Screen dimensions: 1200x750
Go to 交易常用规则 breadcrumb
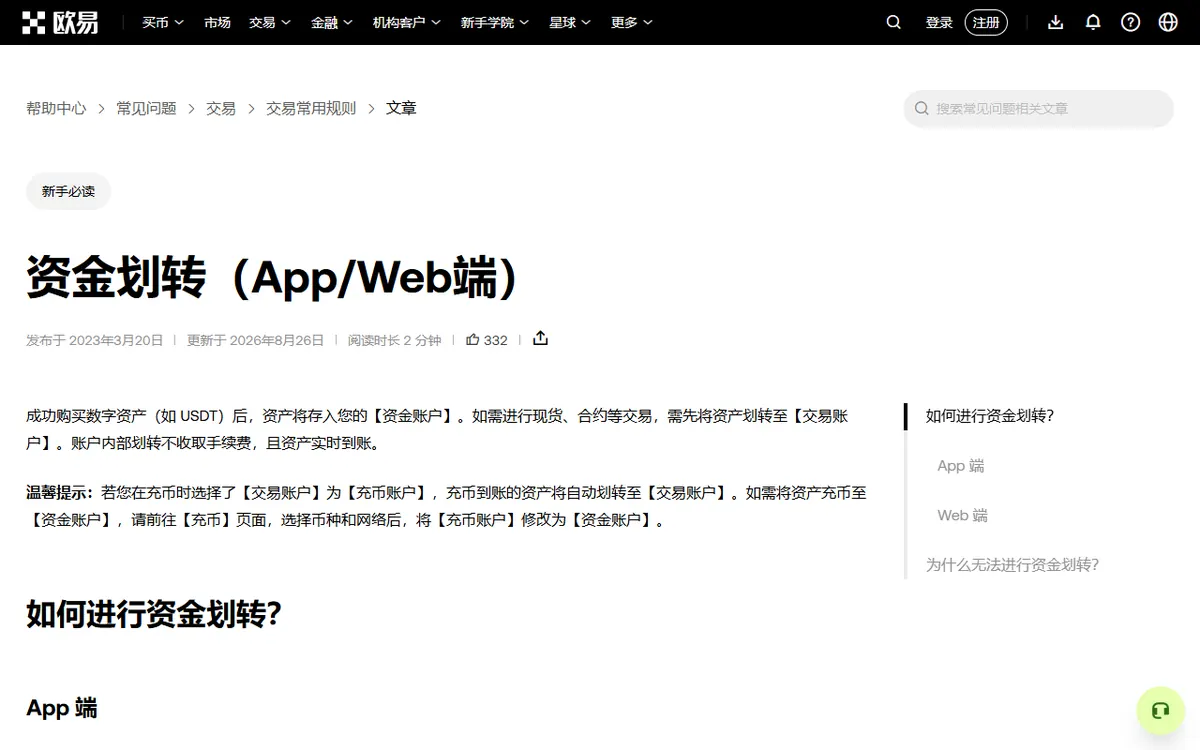[x=311, y=108]
